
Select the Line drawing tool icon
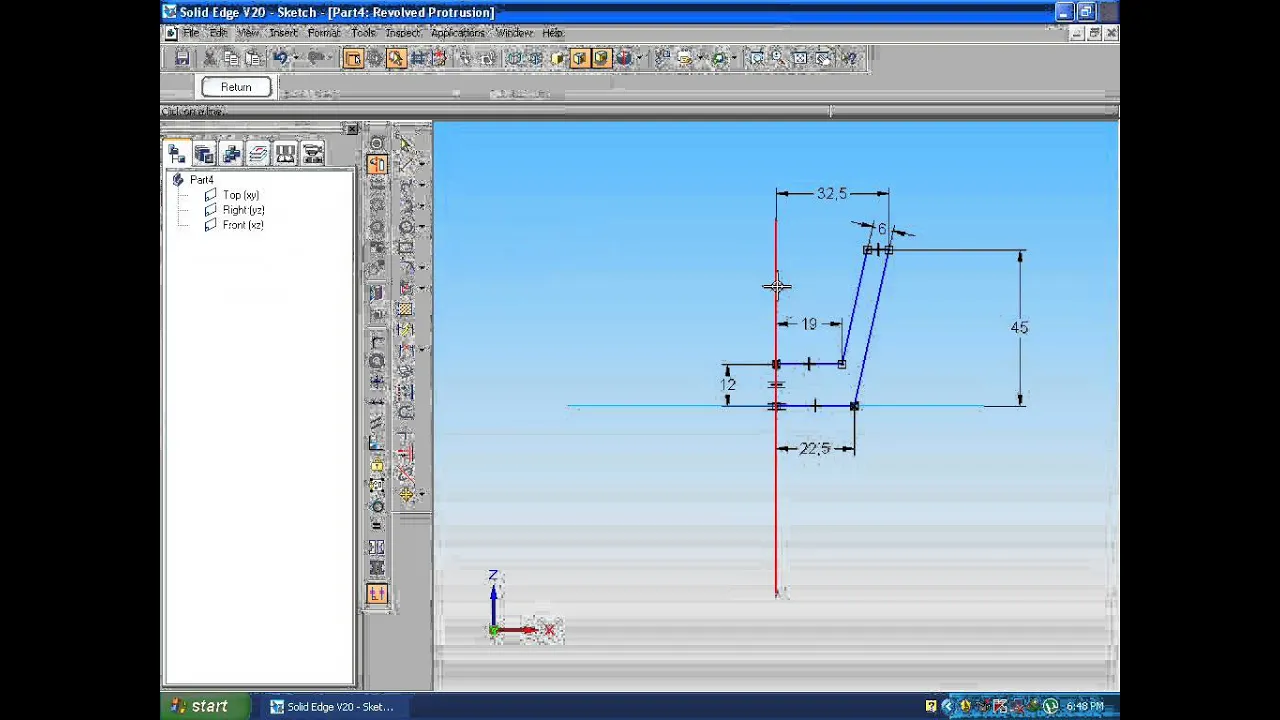(x=406, y=163)
